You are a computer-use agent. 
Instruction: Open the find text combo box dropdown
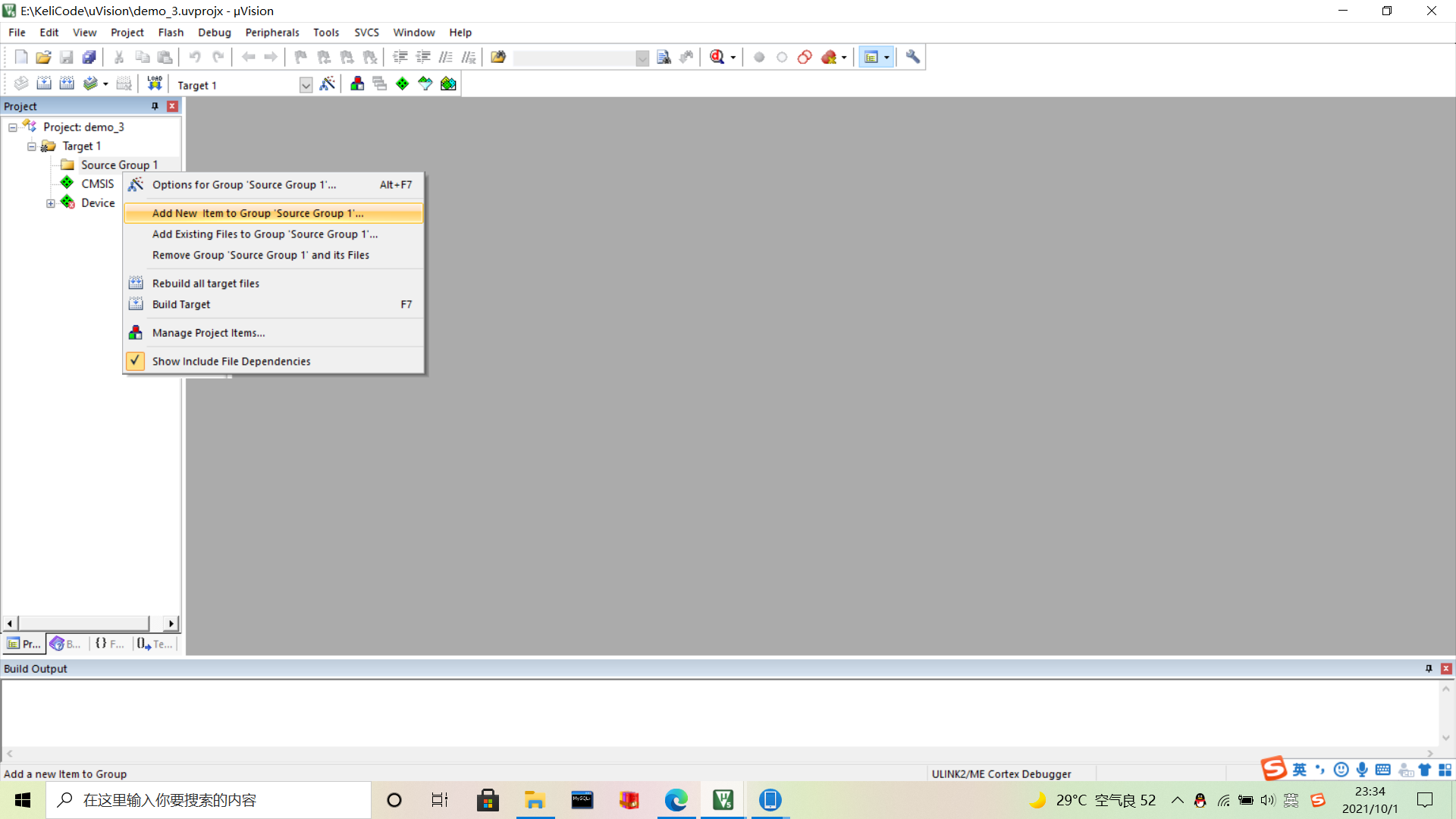pos(642,58)
